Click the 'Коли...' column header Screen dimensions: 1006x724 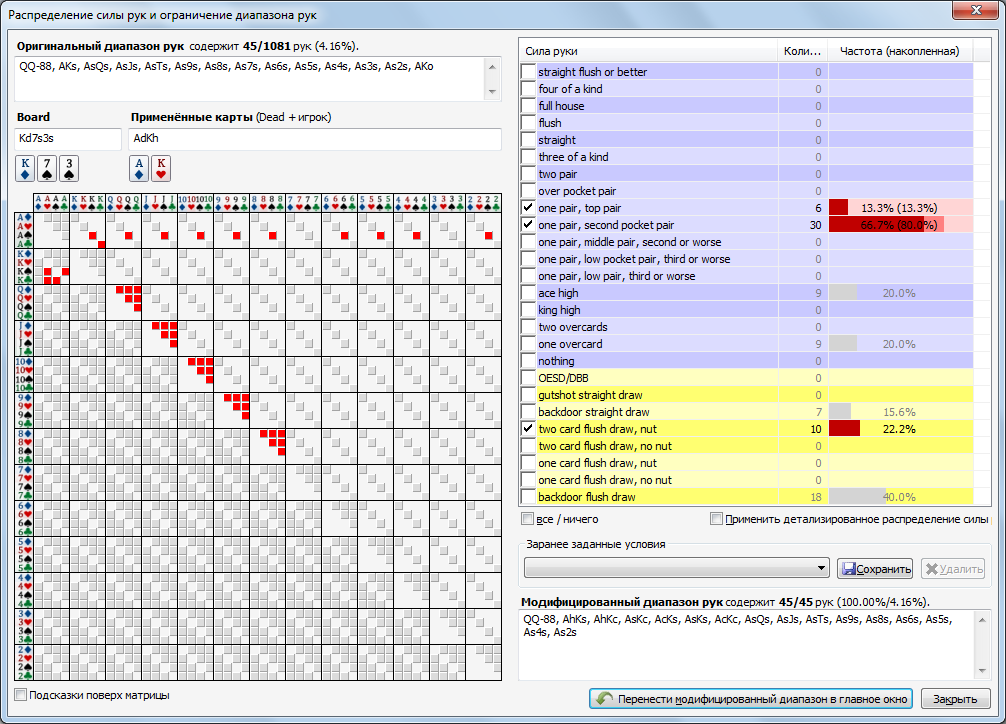pos(802,51)
